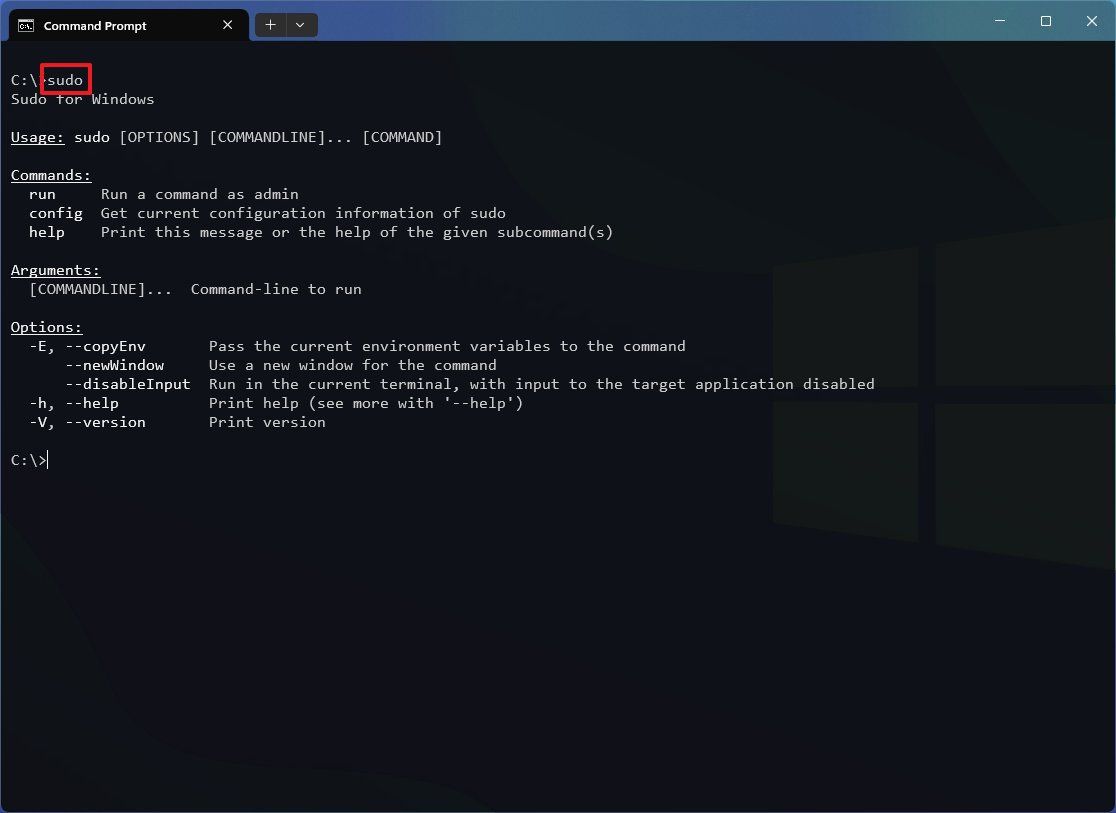Maximize the terminal window
Viewport: 1116px width, 813px height.
click(x=1046, y=21)
